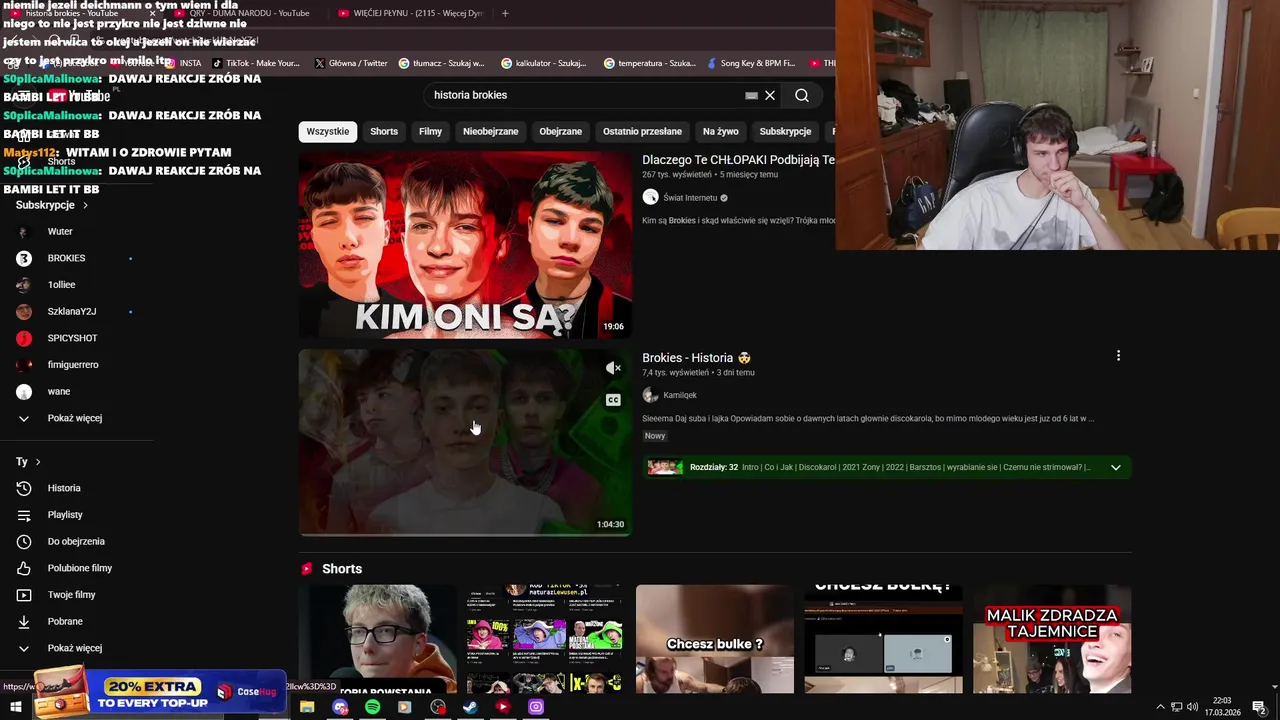Select the Na żywo filter chip

pos(720,131)
